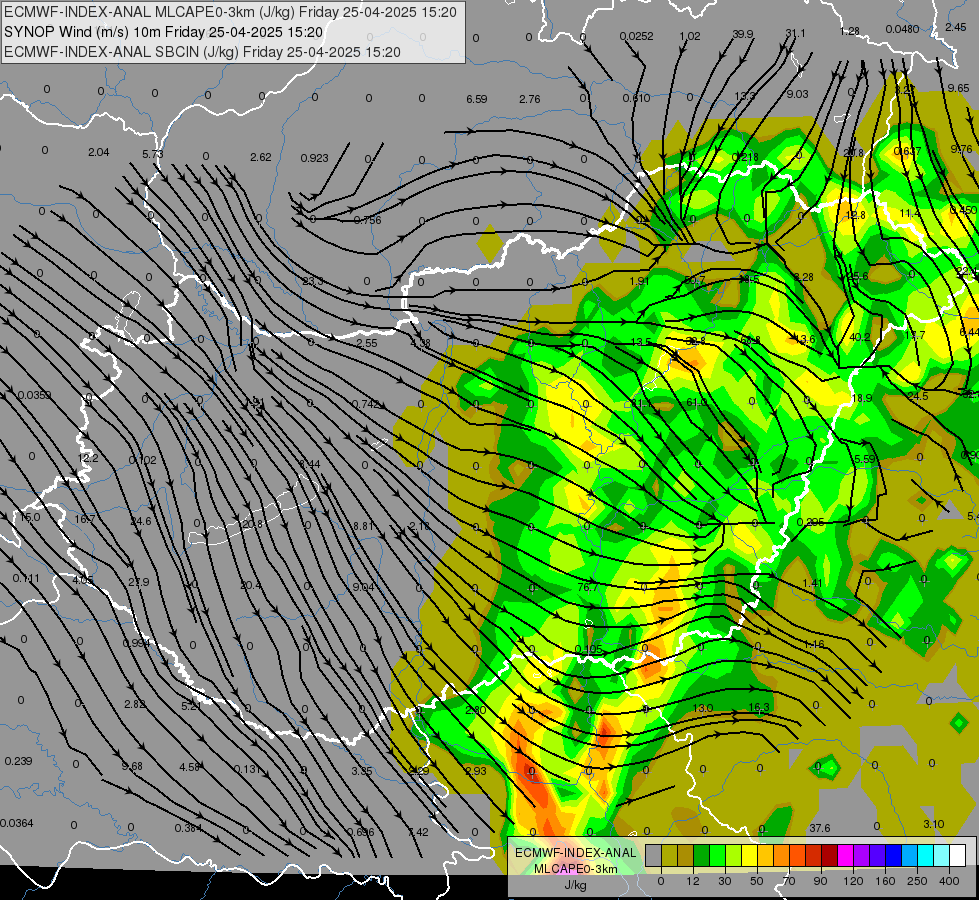Viewport: 979px width, 900px height.
Task: Click the SBCIN header title line
Action: pos(202,52)
